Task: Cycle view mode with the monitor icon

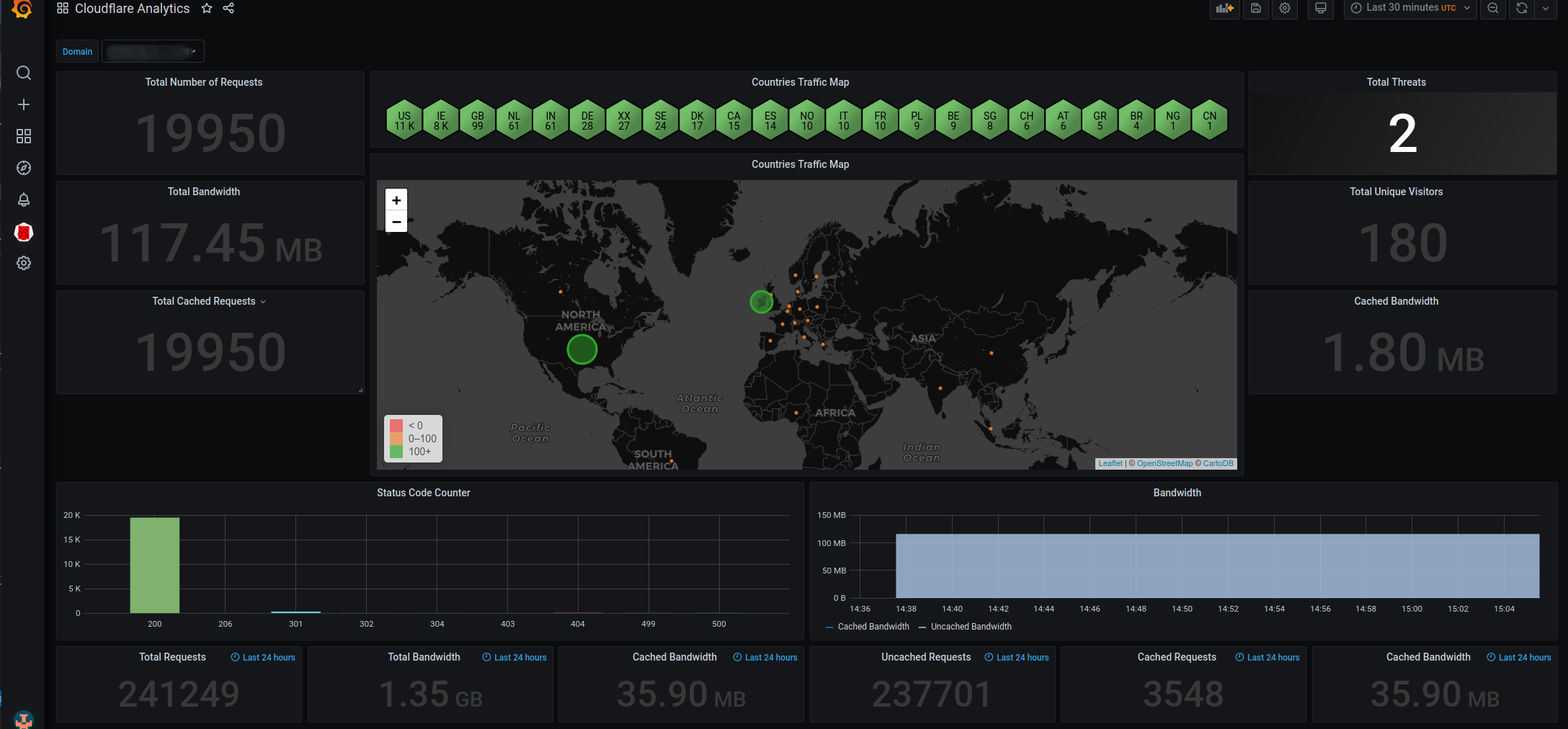Action: 1321,8
